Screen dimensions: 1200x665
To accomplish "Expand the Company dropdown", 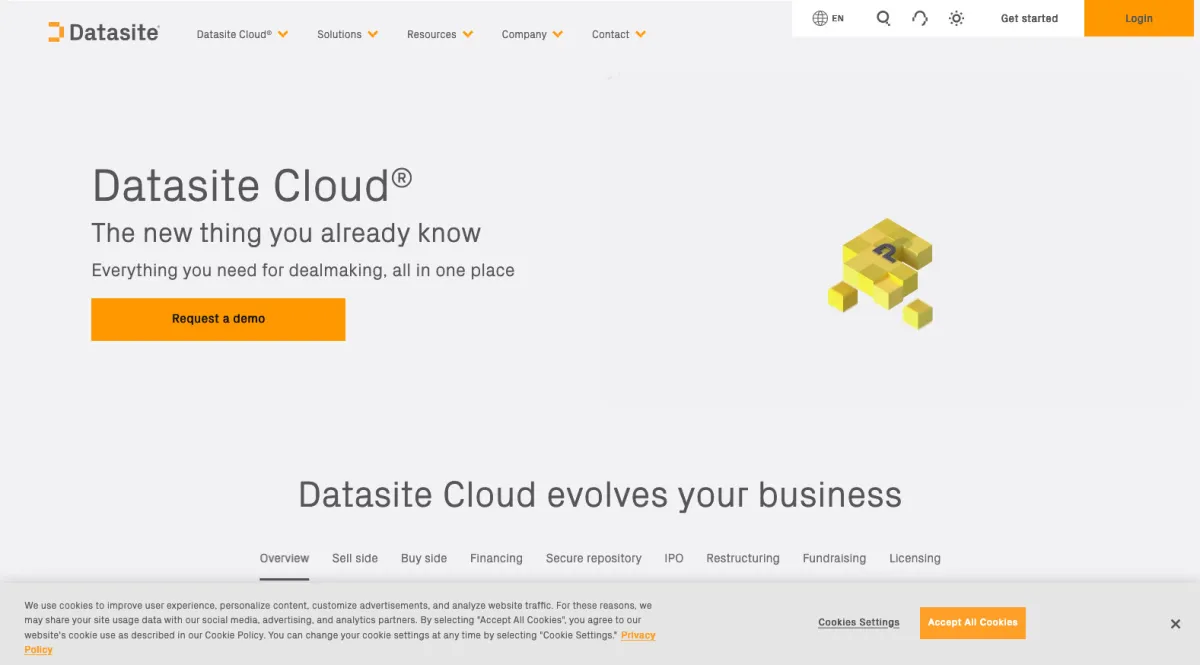I will tap(532, 34).
